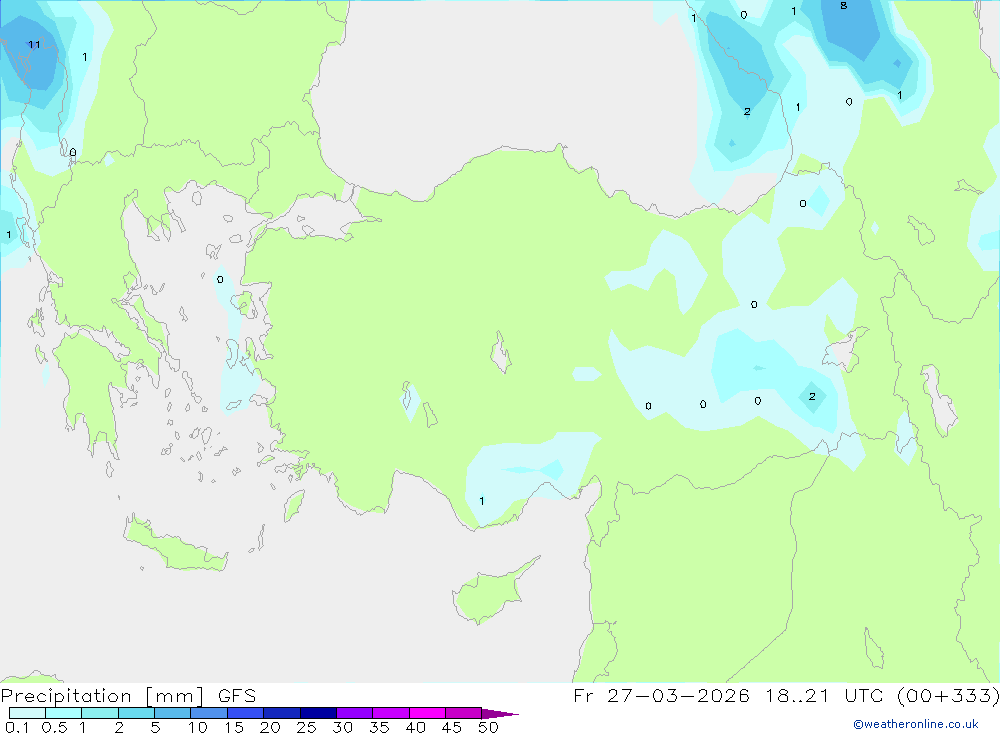Click the '50' legend scale label

coord(488,727)
